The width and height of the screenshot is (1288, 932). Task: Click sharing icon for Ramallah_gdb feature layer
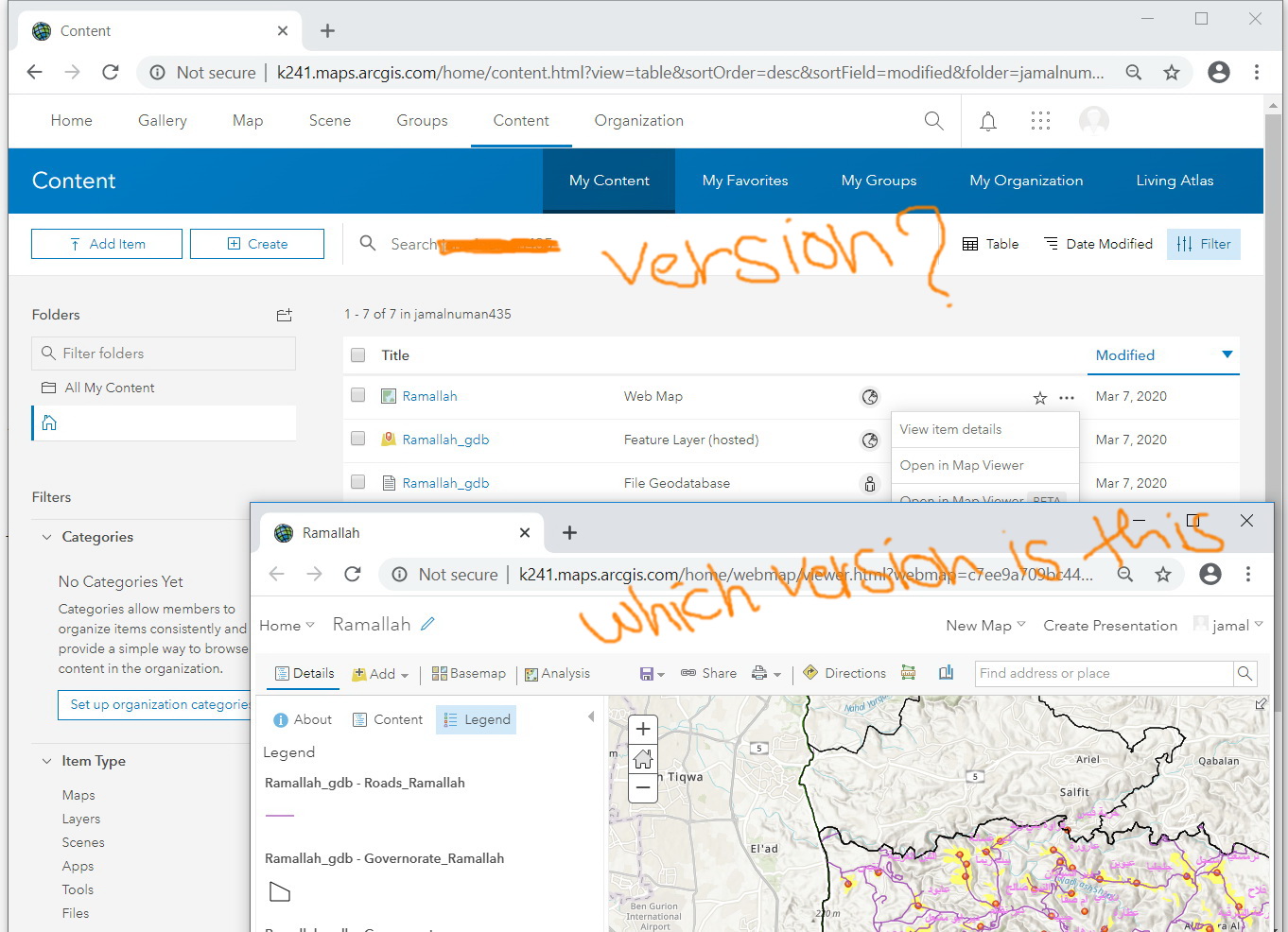870,440
